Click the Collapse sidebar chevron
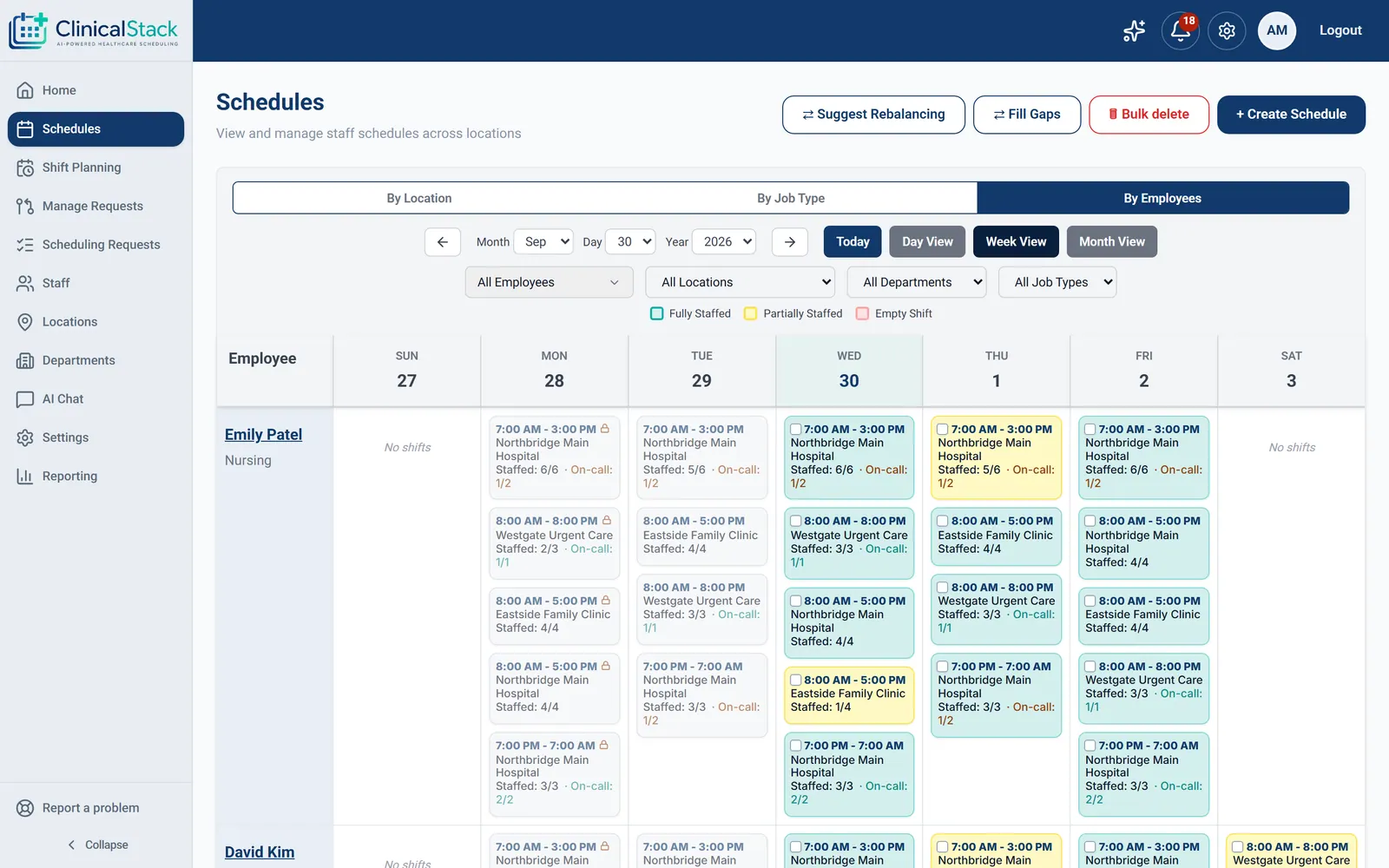 pyautogui.click(x=71, y=845)
